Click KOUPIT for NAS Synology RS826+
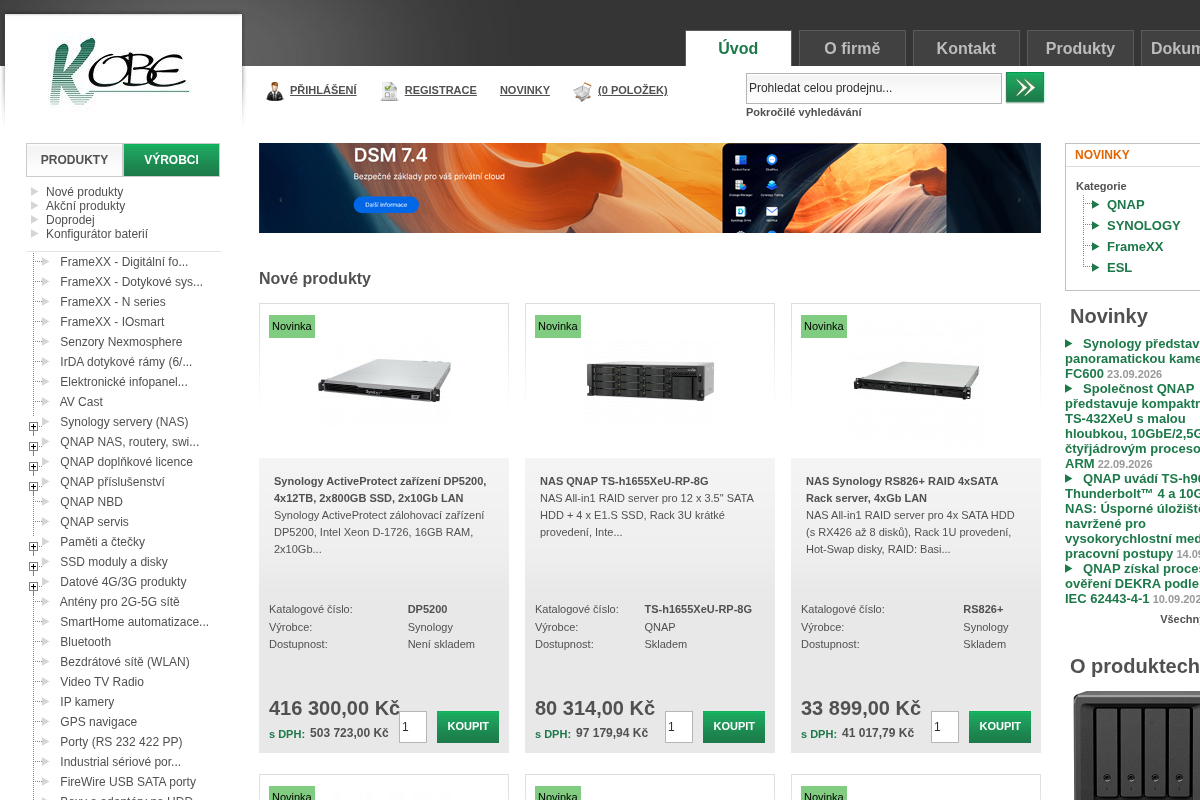The width and height of the screenshot is (1200, 800). [x=1000, y=727]
